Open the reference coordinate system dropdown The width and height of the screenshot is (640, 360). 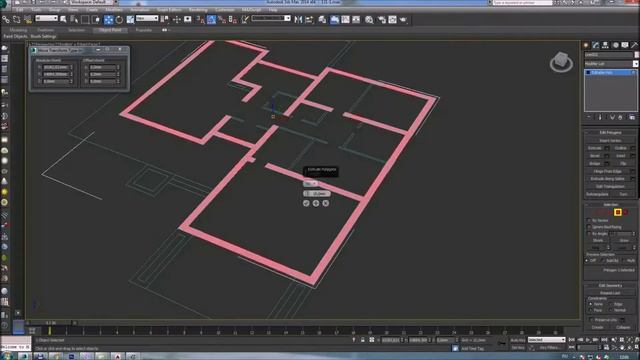147,18
